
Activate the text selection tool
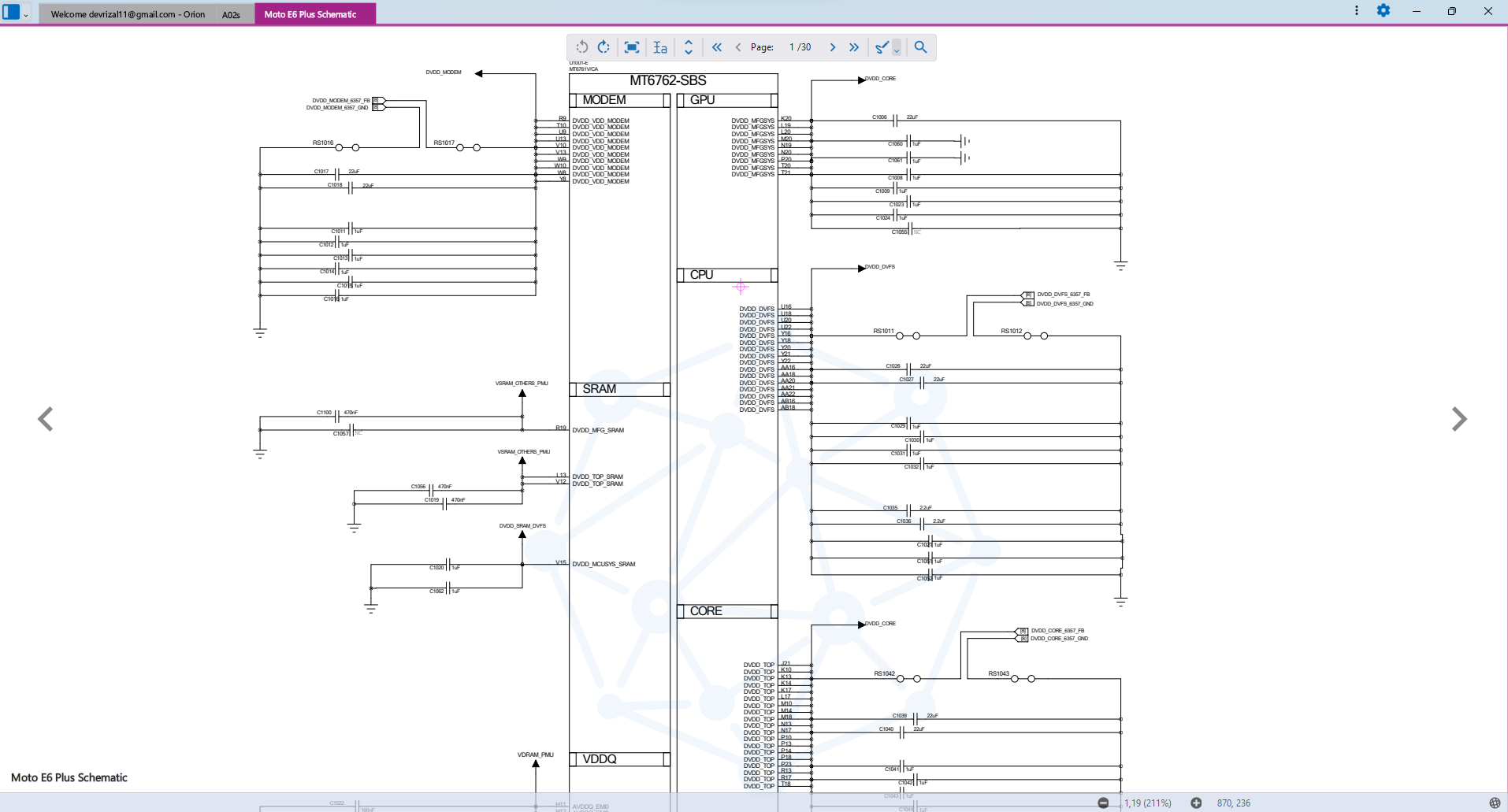[660, 47]
